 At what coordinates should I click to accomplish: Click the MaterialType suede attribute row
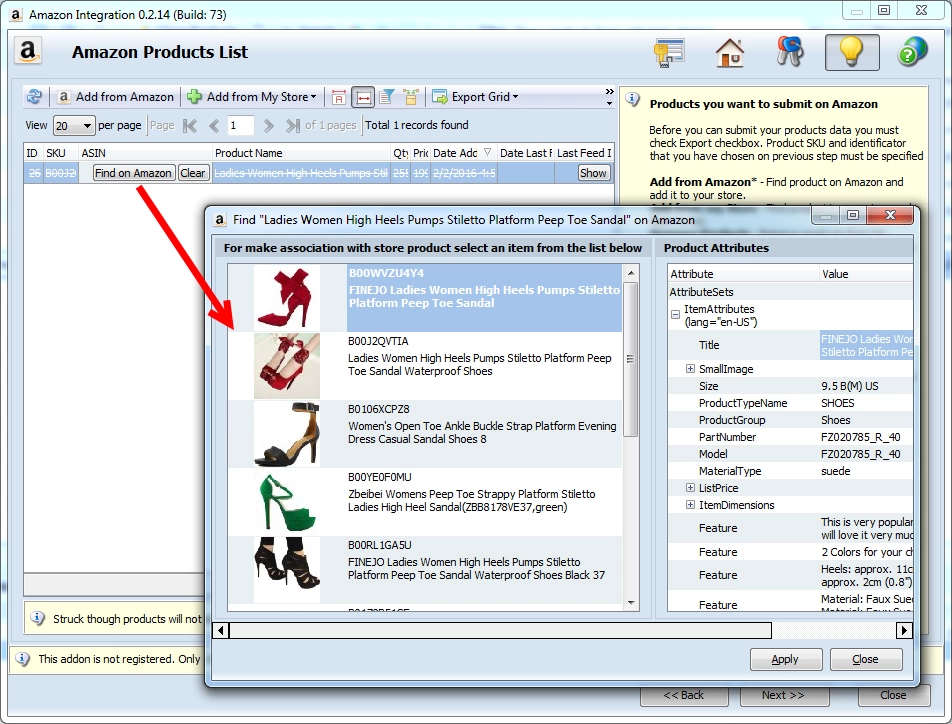[790, 471]
